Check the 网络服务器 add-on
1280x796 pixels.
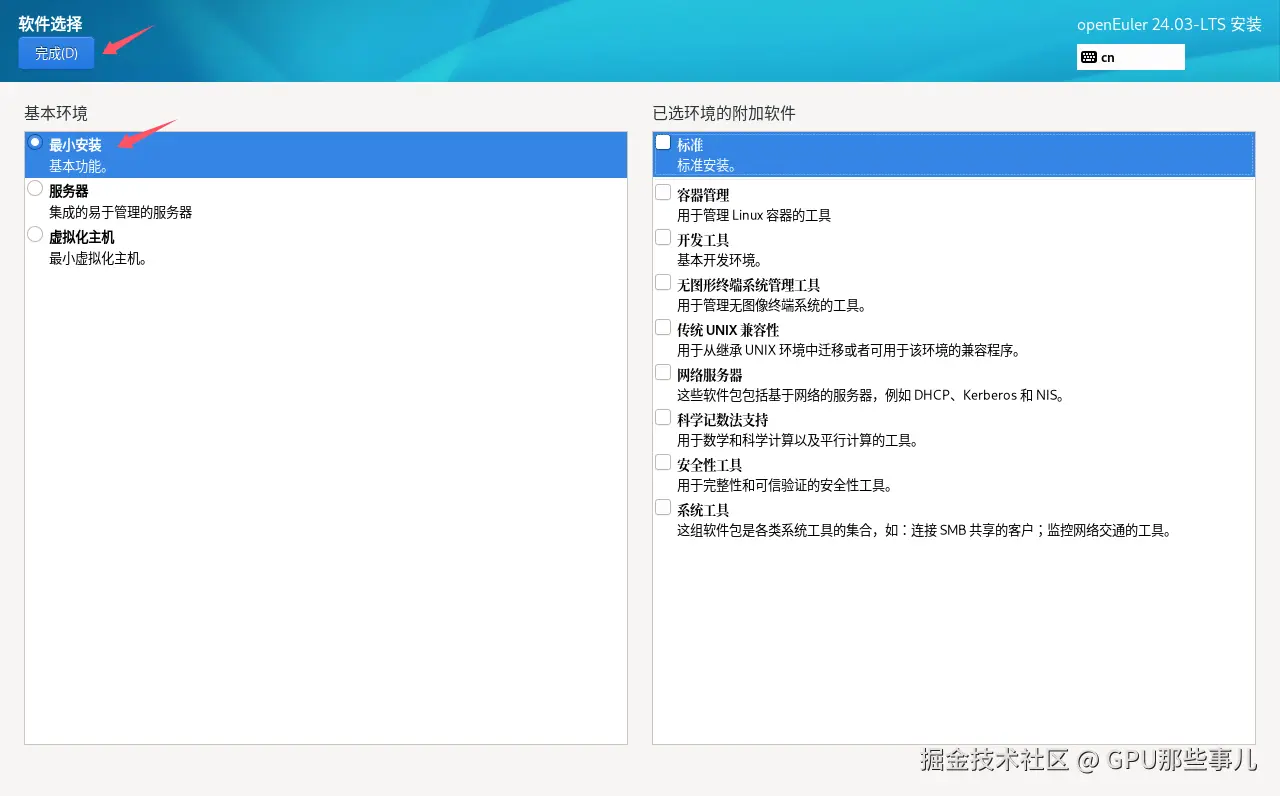663,371
